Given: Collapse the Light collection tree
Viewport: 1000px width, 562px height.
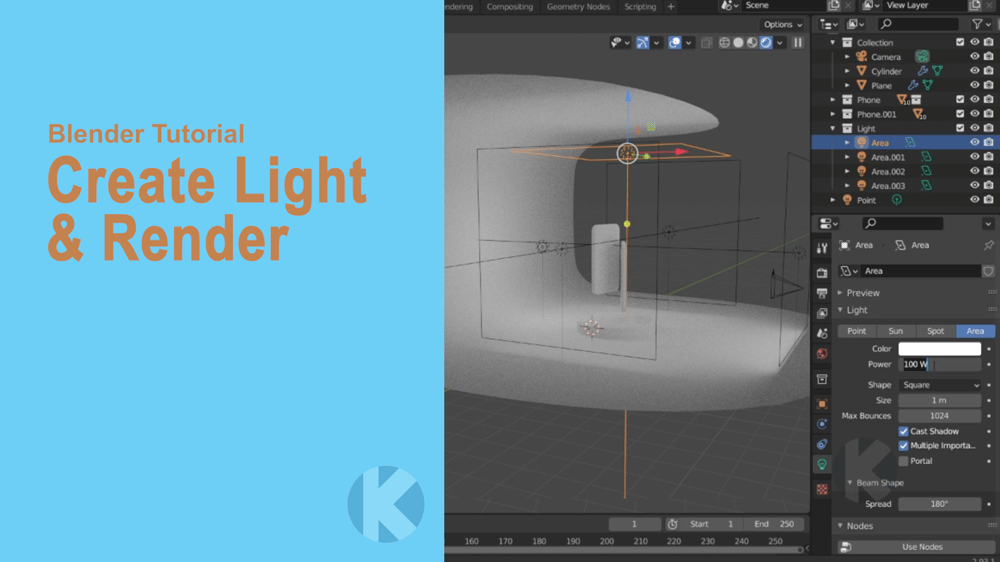Looking at the screenshot, I should coord(833,128).
